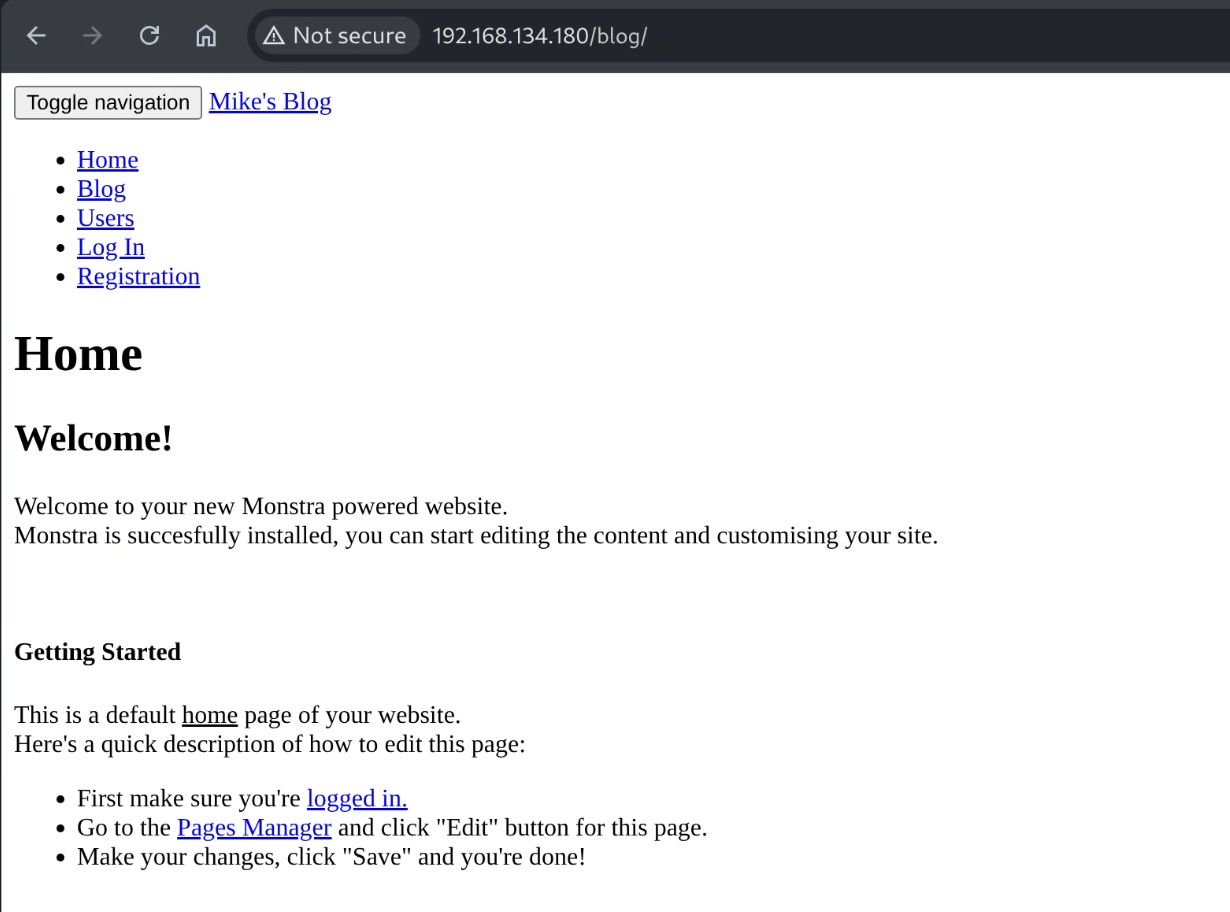Open the Mike's Blog title link

(270, 102)
